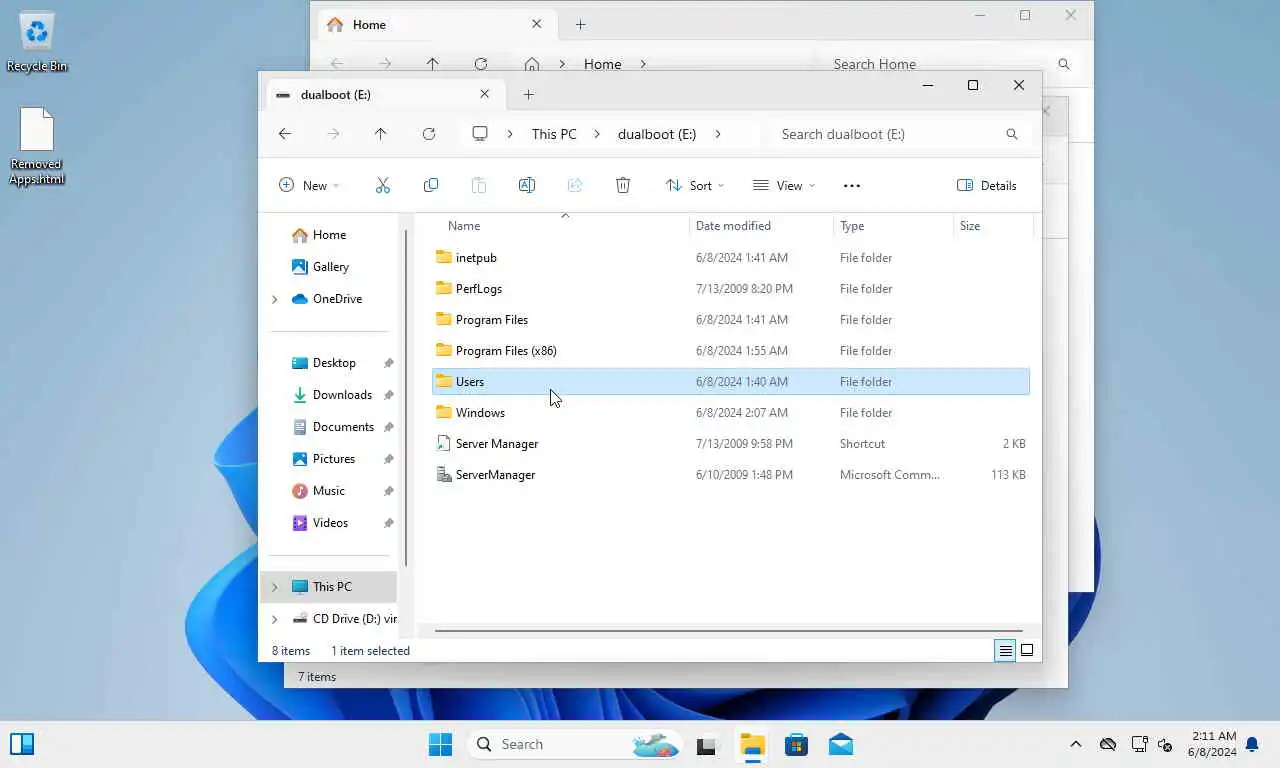1280x768 pixels.
Task: Open the Sort dropdown menu
Action: click(695, 185)
